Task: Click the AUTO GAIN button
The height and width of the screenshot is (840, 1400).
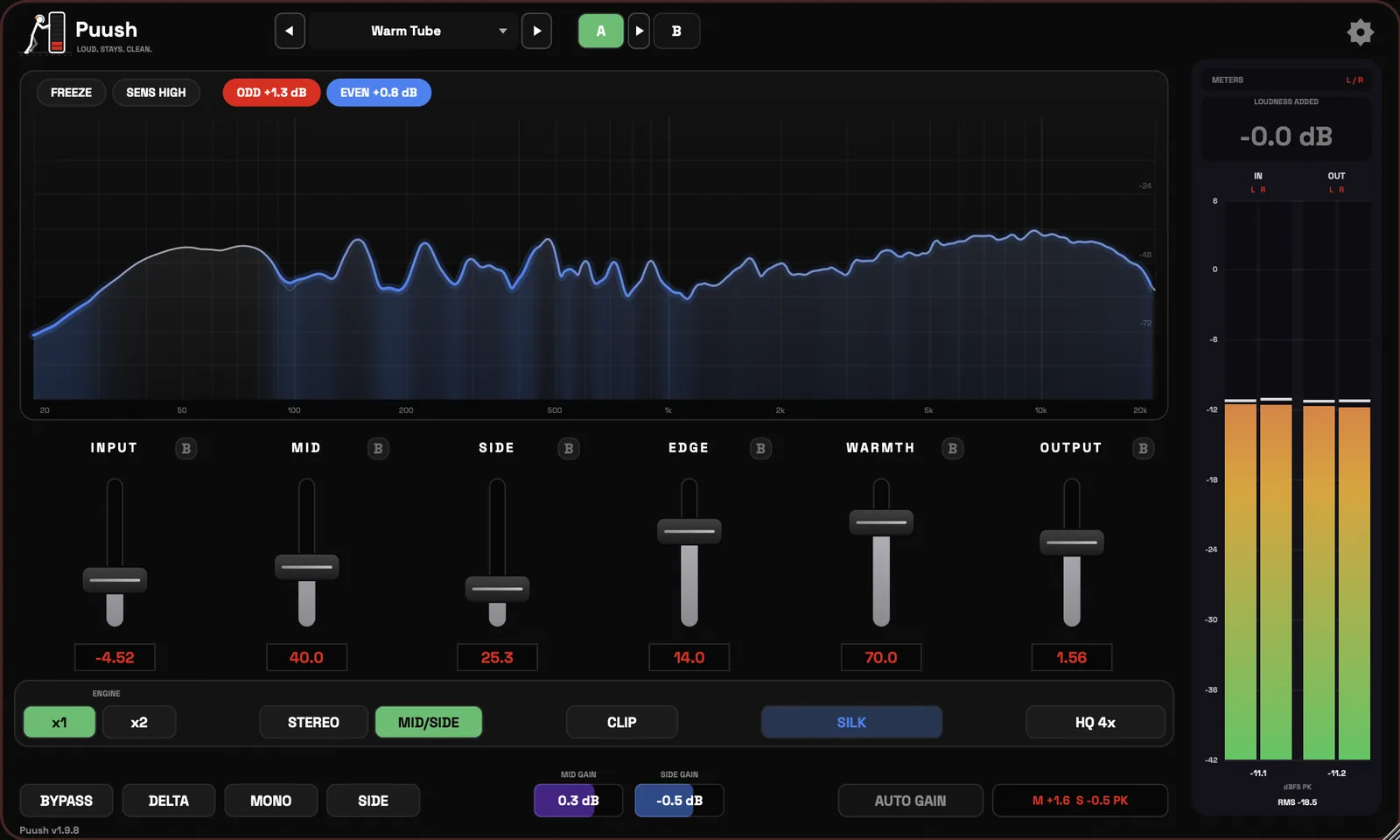Action: (x=911, y=801)
